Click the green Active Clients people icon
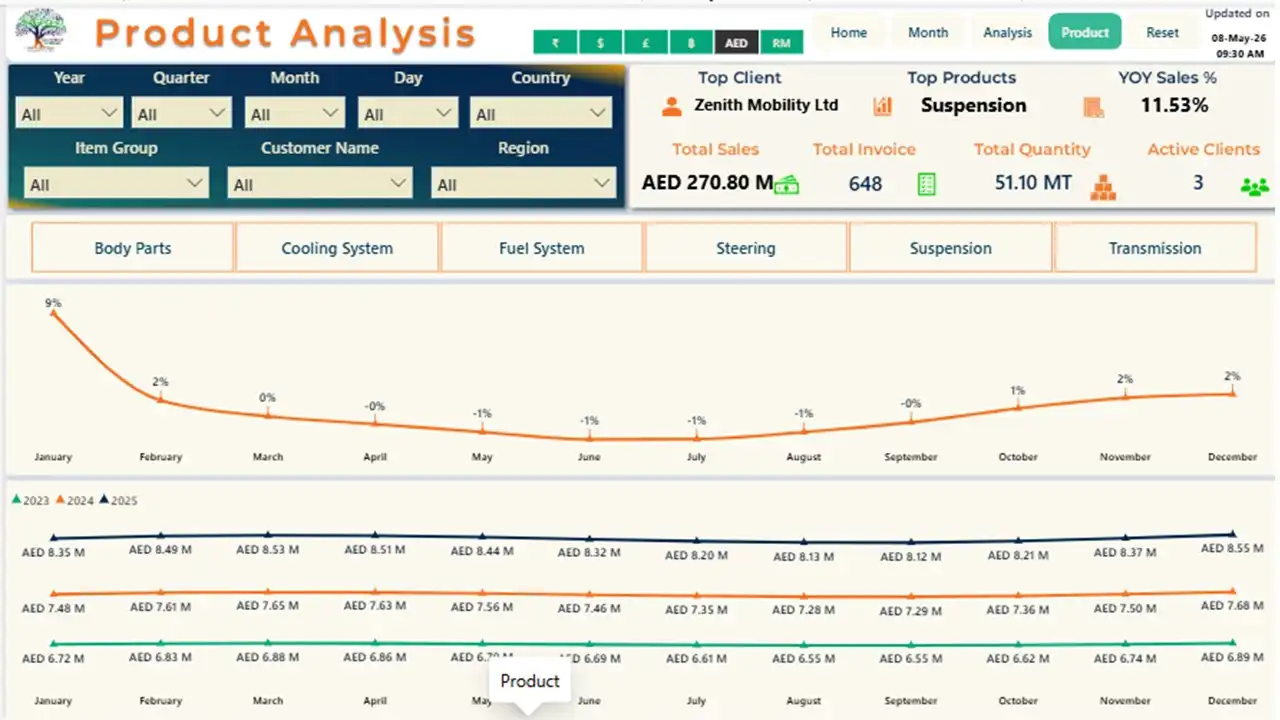This screenshot has height=720, width=1280. click(x=1254, y=186)
